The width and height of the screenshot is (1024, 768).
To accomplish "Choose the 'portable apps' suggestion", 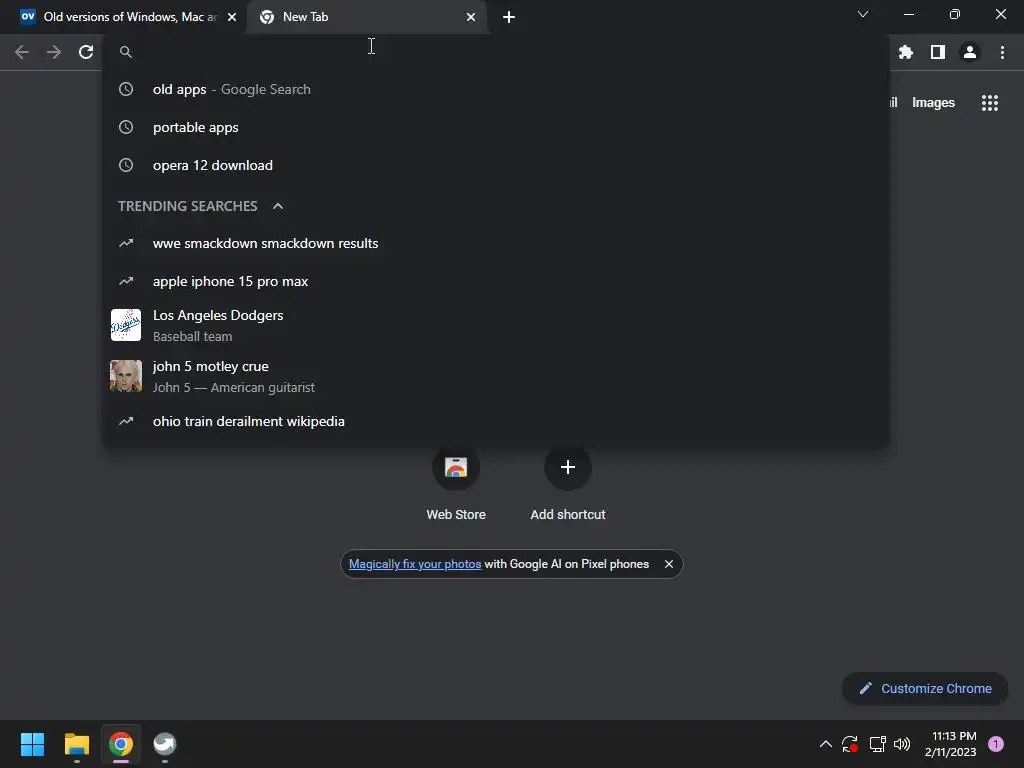I will [x=496, y=127].
